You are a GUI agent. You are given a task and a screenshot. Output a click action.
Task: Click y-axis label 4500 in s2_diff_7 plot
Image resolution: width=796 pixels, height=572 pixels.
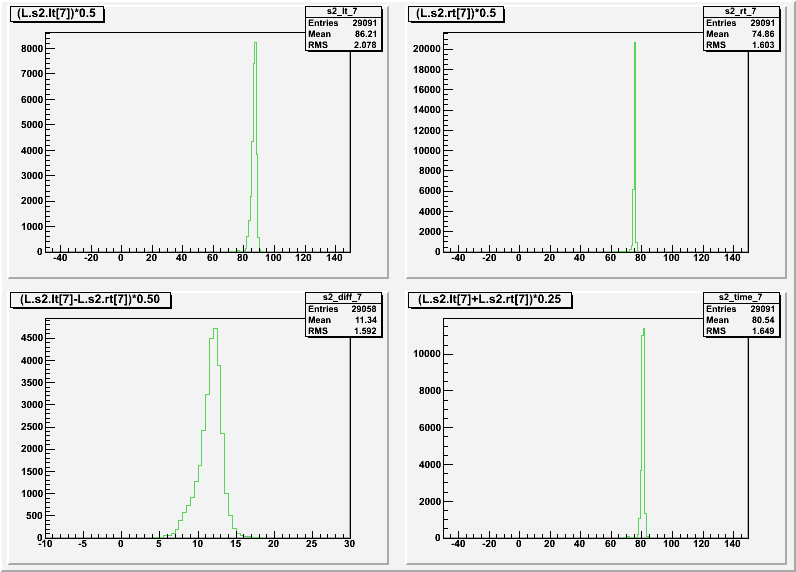(x=31, y=339)
